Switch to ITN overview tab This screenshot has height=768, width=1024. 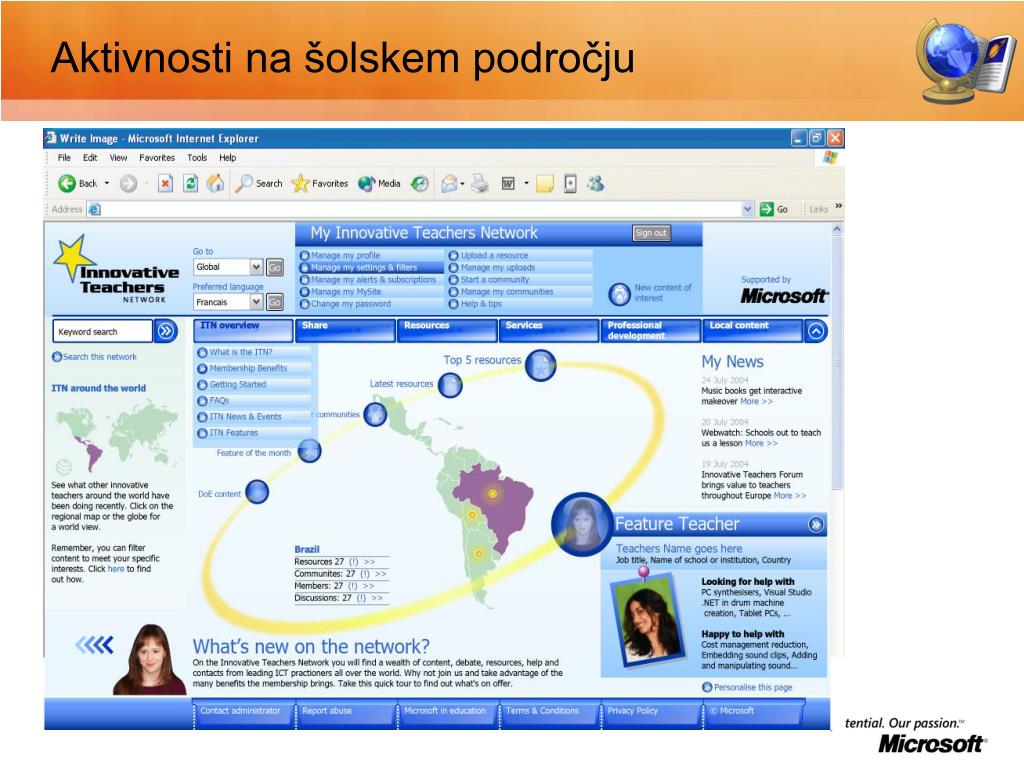(243, 330)
